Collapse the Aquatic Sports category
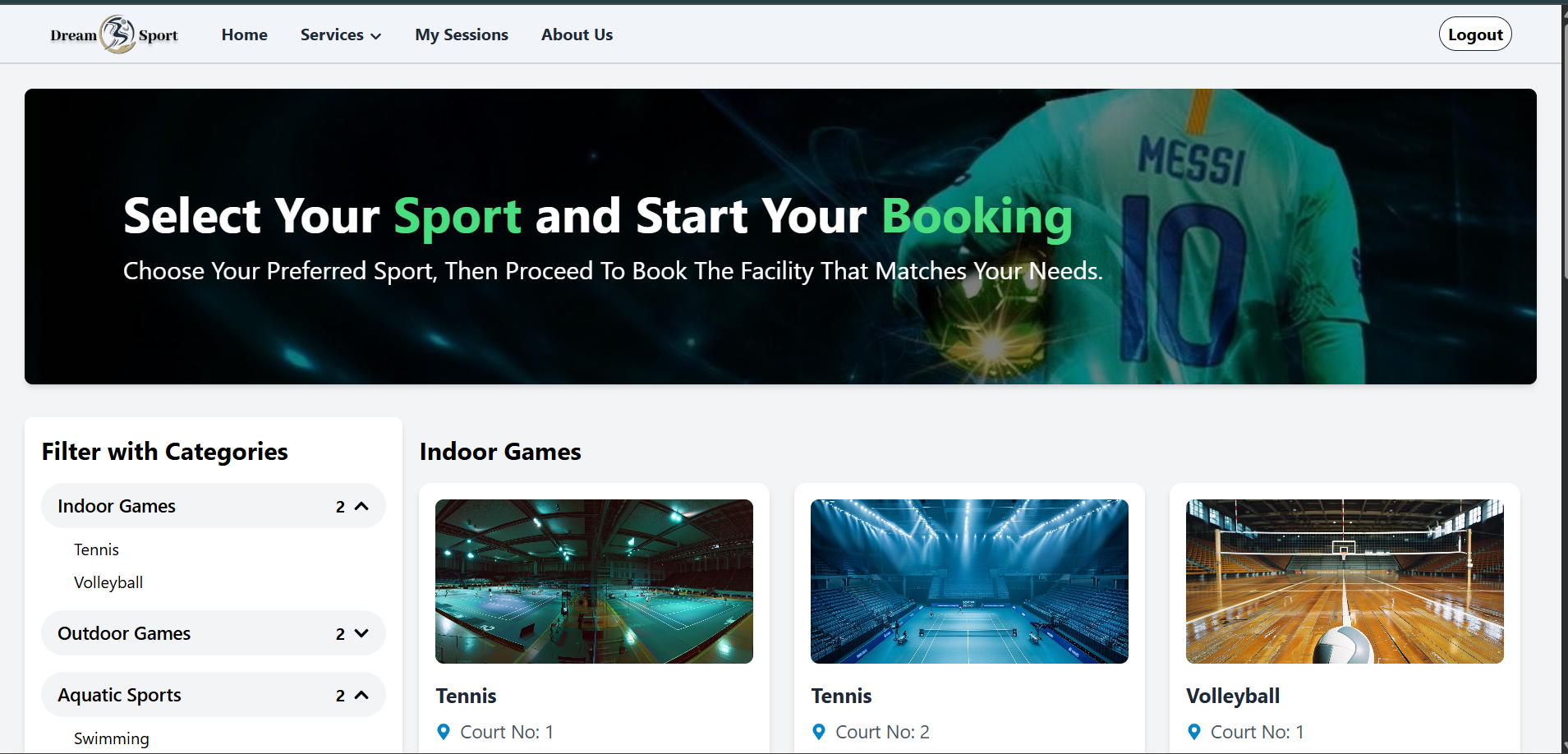Viewport: 1568px width, 754px height. (x=213, y=695)
